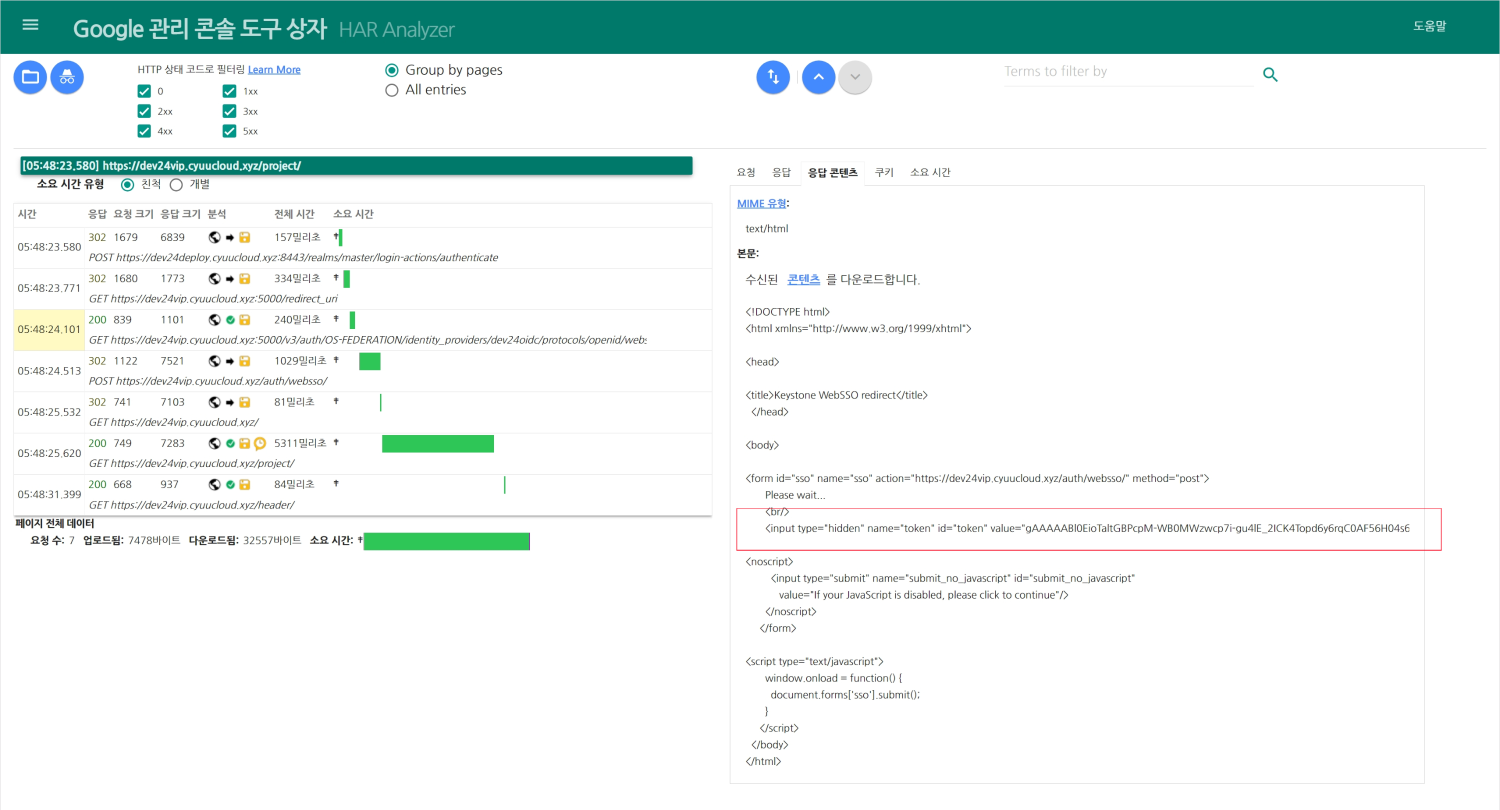Open the 소요 시간 tab

[930, 172]
